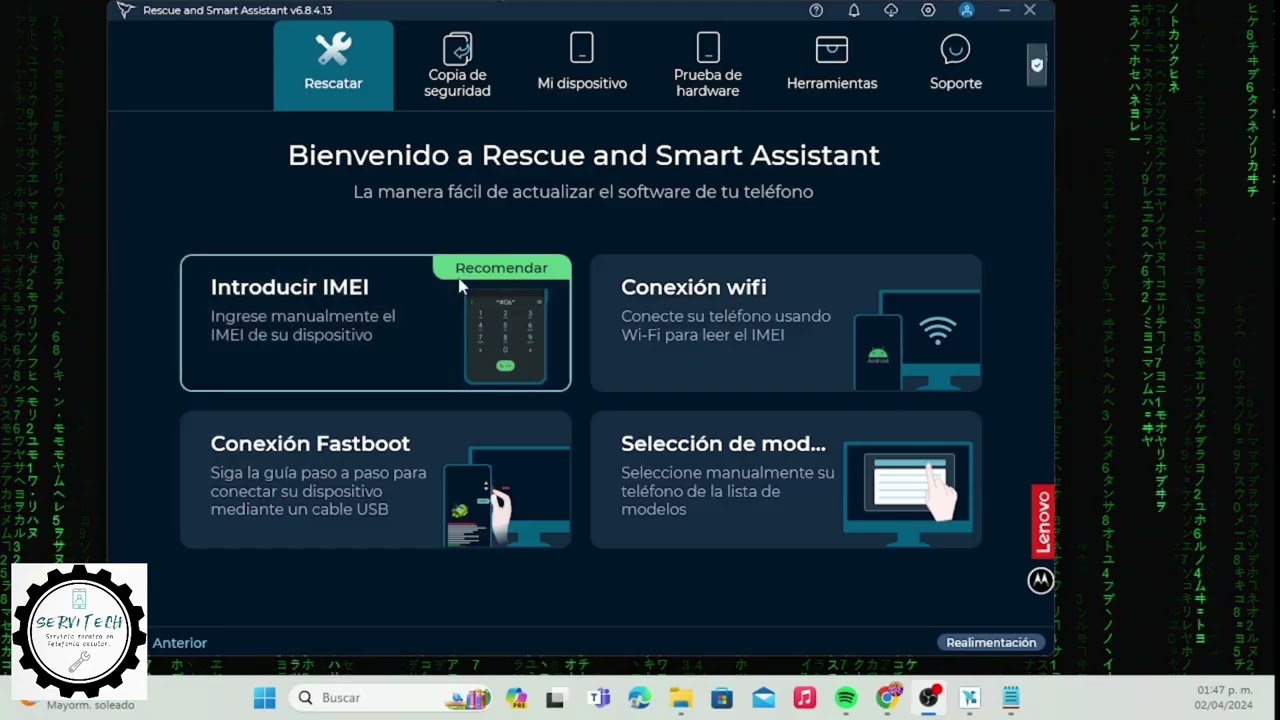This screenshot has height=720, width=1280.
Task: Click the Realimentación button
Action: (x=991, y=643)
